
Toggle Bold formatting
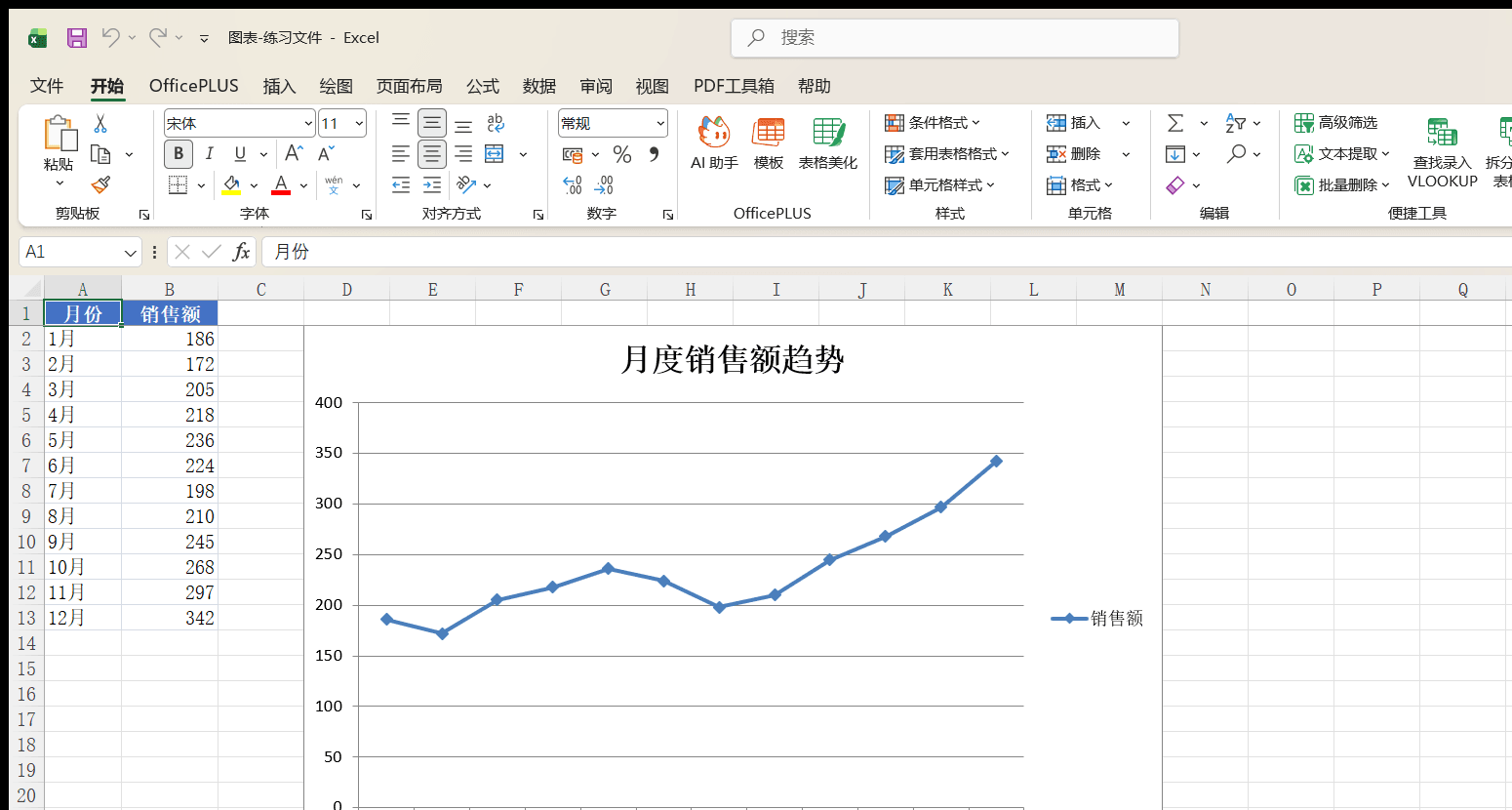pos(179,153)
